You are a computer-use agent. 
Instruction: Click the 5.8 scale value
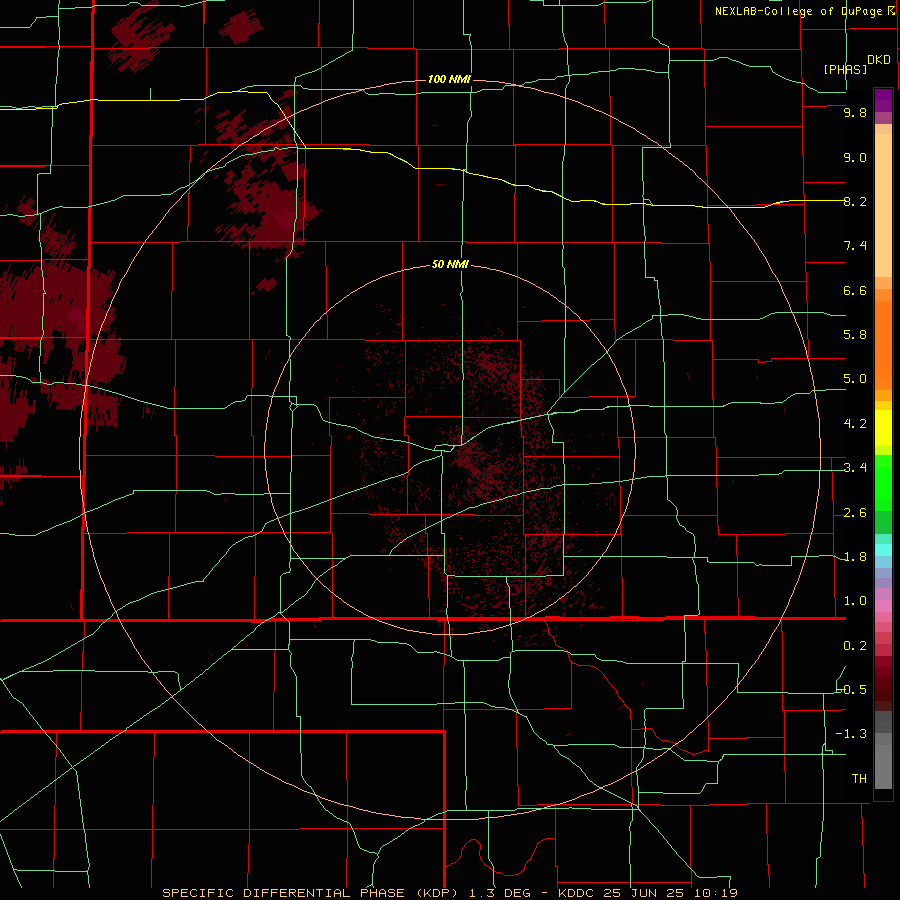point(855,335)
